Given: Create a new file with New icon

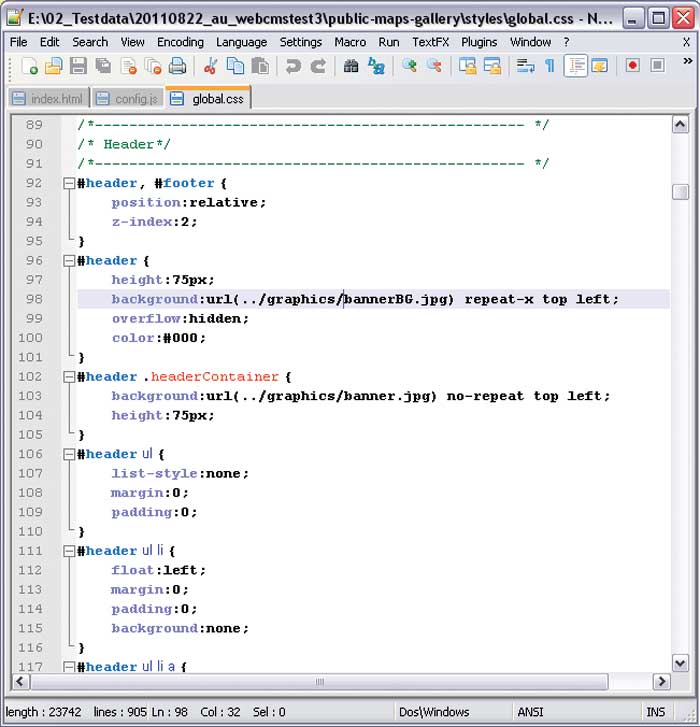Looking at the screenshot, I should (29, 66).
